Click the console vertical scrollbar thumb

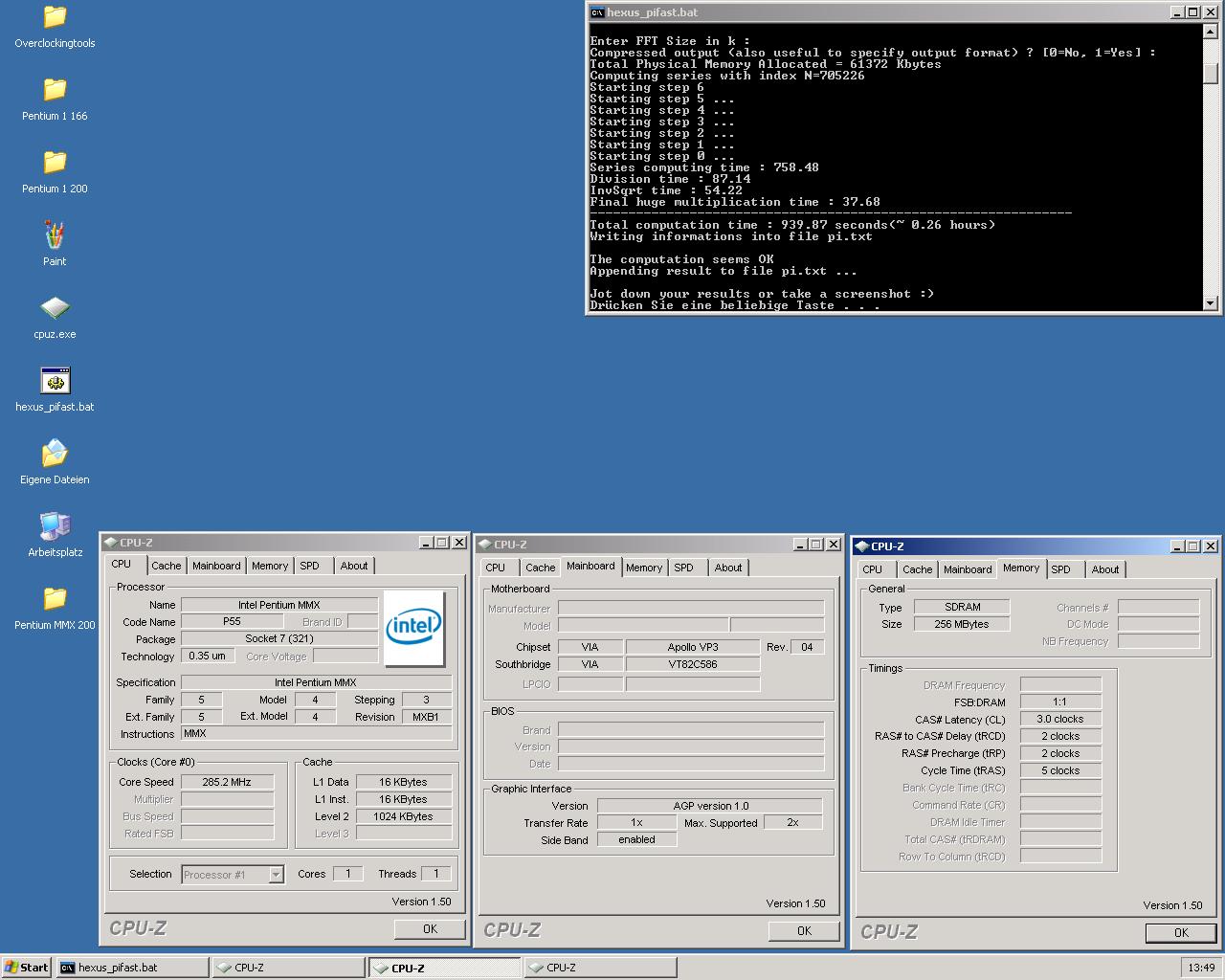point(1211,73)
